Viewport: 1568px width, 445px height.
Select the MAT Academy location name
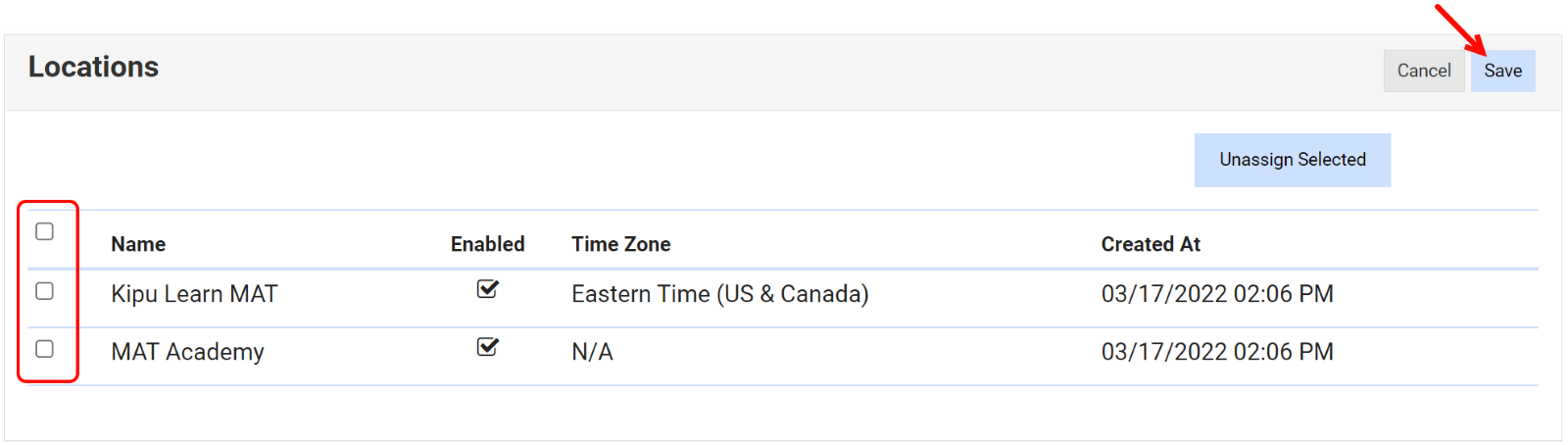pyautogui.click(x=187, y=352)
